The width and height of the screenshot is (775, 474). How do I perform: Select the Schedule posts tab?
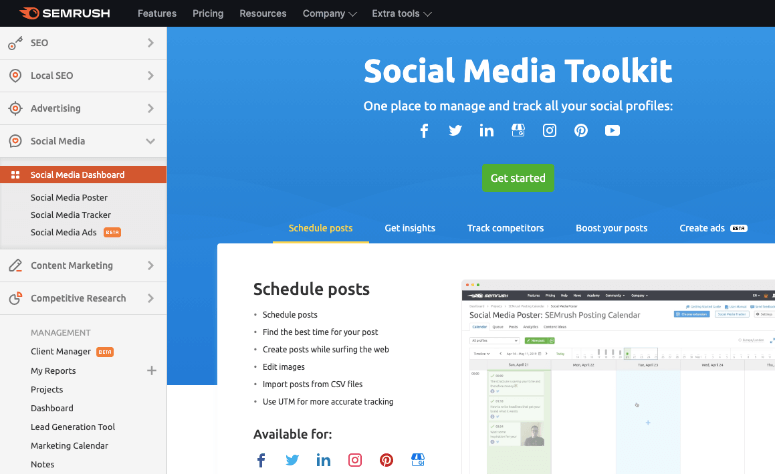point(320,228)
